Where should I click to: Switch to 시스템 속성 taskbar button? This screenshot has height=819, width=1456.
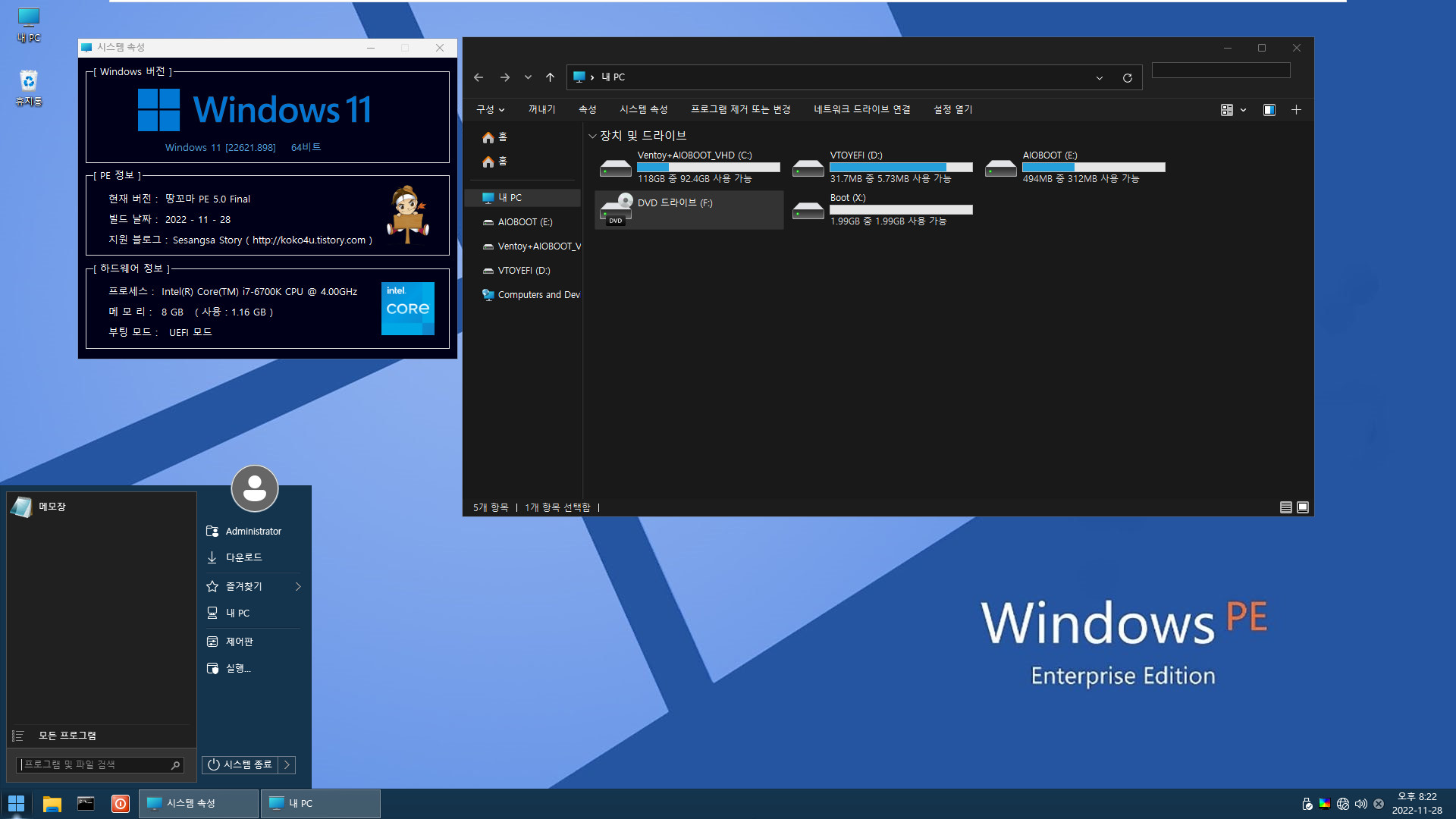click(x=199, y=804)
